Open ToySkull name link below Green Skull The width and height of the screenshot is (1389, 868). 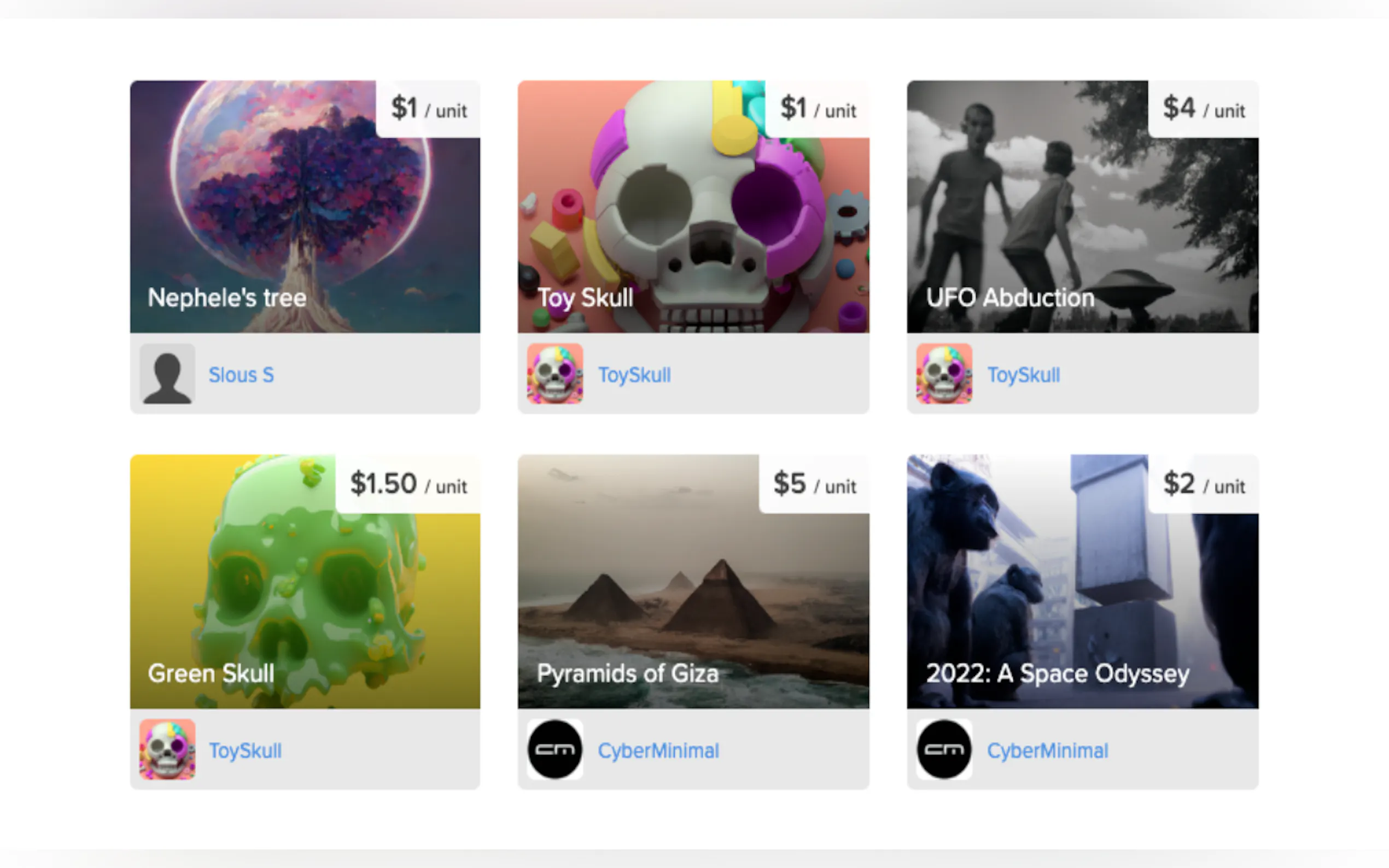click(245, 750)
